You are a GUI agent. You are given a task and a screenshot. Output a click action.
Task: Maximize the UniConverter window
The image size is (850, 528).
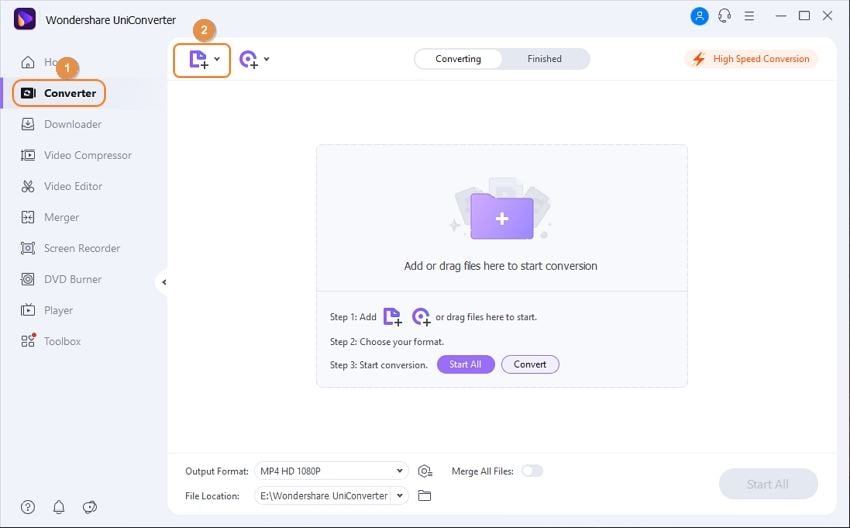point(804,16)
